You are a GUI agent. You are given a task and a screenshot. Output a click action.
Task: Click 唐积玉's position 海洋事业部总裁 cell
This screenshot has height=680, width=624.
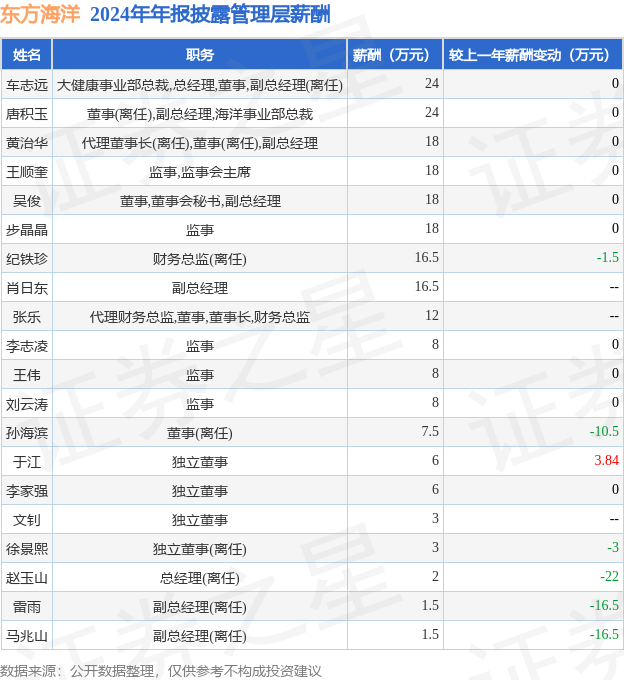tap(200, 114)
